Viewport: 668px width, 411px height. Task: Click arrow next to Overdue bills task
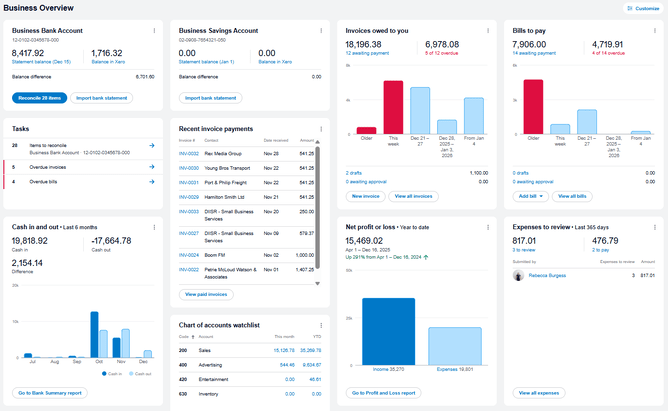pos(151,182)
